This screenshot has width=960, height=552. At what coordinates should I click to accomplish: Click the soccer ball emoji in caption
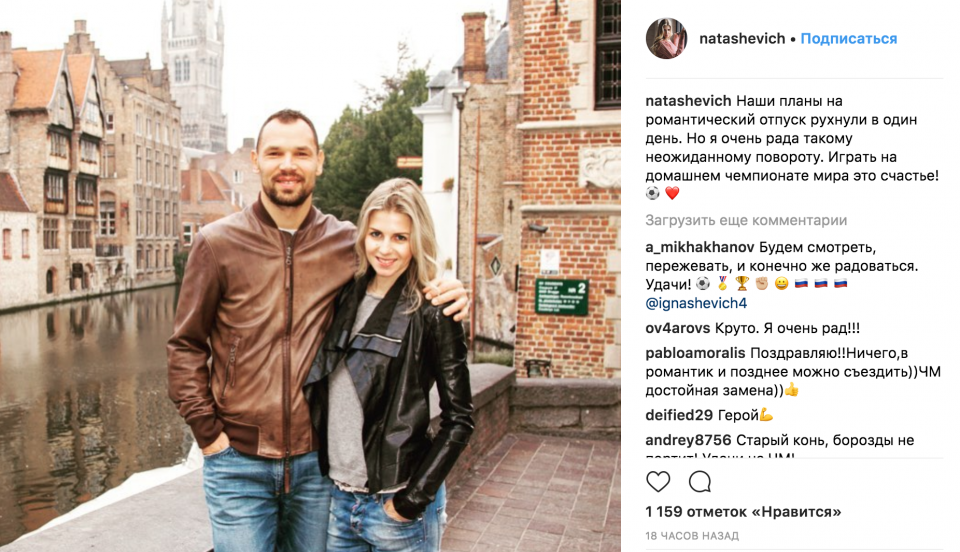tap(653, 193)
